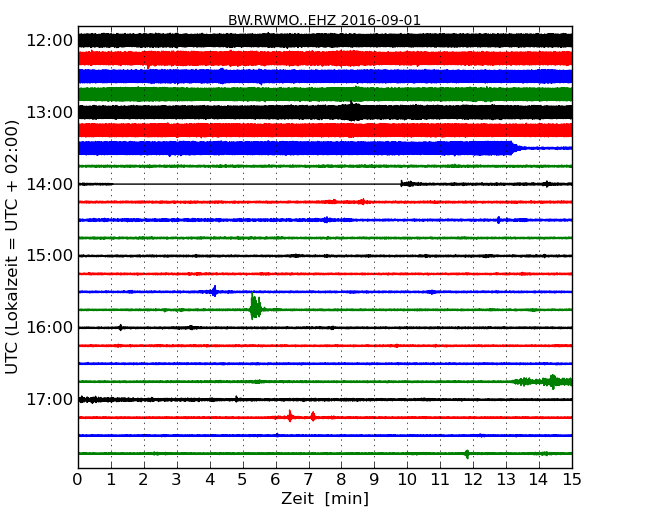
Task: Click the x-axis tick label 6
Action: [276, 480]
